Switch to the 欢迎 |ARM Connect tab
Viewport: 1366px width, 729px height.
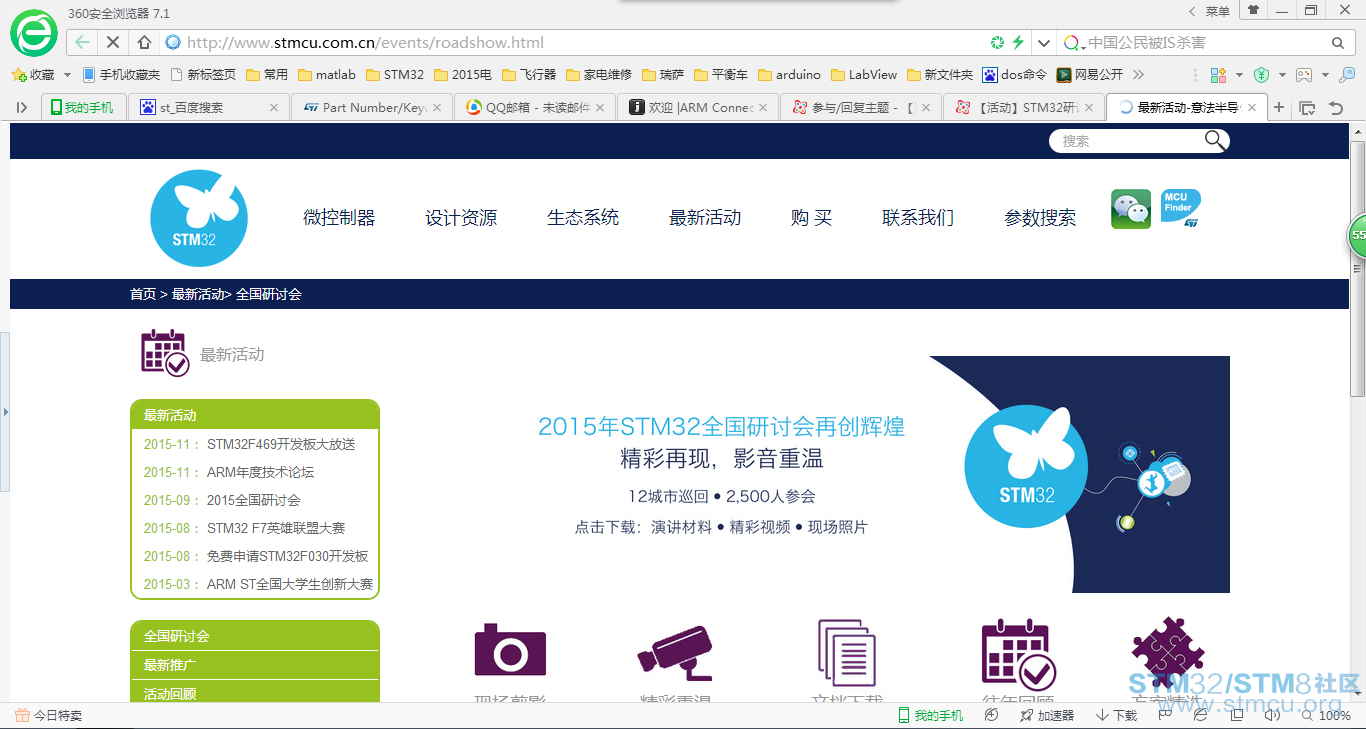pyautogui.click(x=697, y=107)
